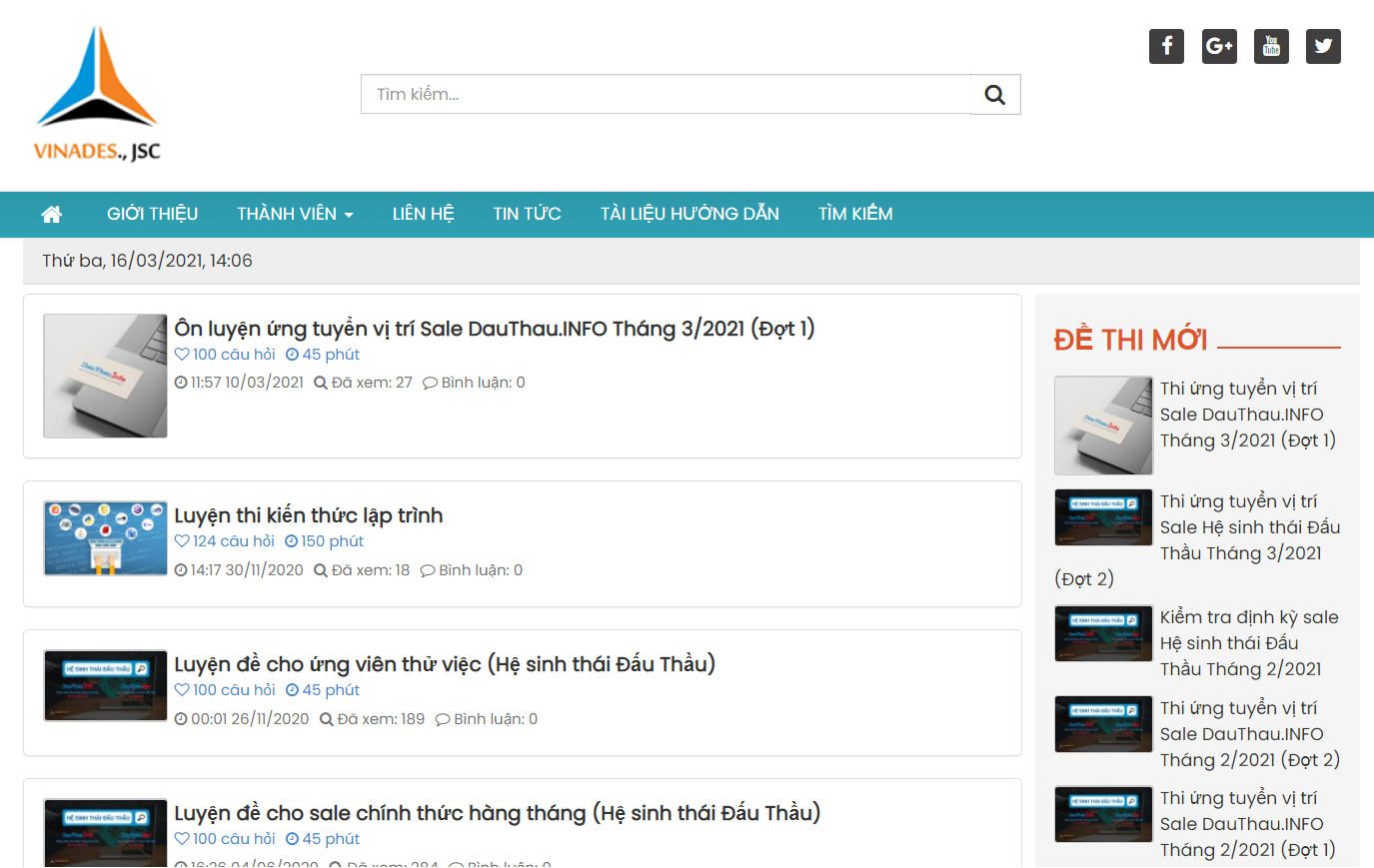Click the magnifier search button
The height and width of the screenshot is (868, 1374).
coord(995,95)
